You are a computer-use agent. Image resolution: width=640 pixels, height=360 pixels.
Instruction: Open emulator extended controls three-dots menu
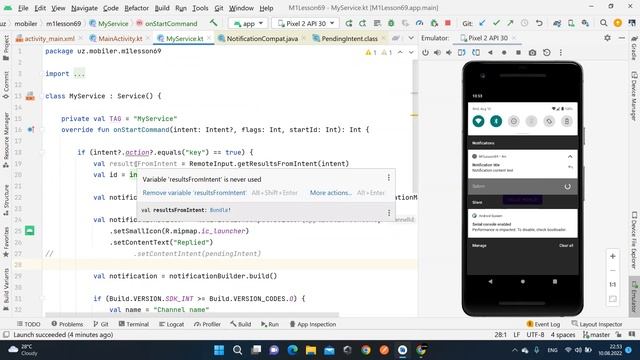point(561,53)
